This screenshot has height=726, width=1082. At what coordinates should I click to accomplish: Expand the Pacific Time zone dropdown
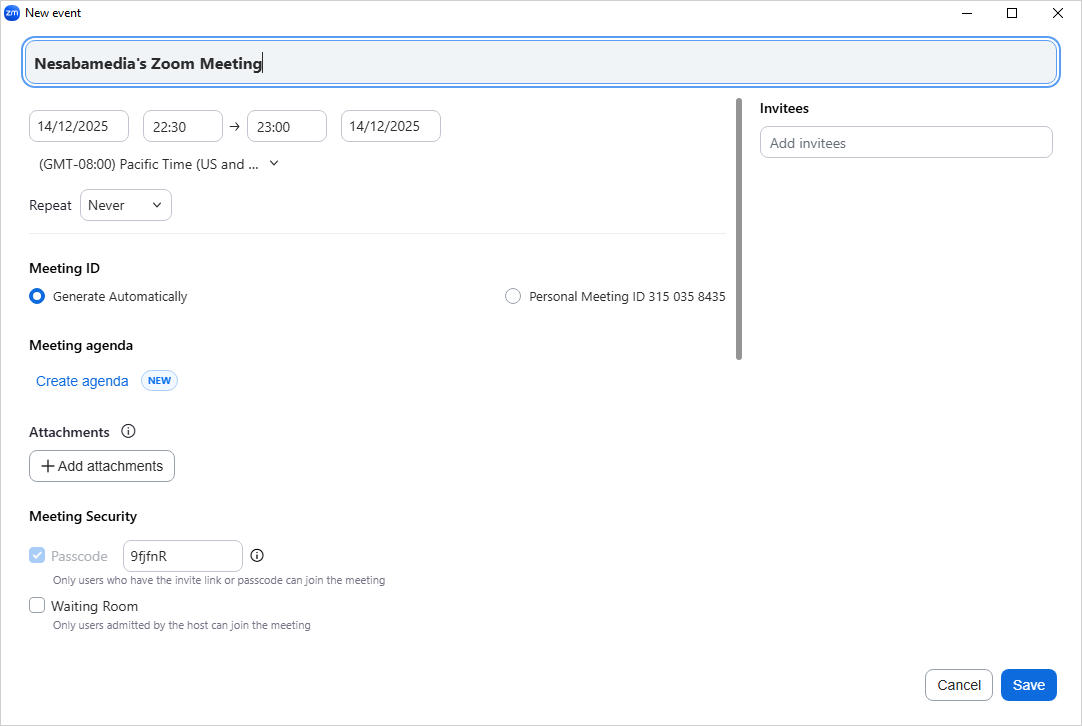pyautogui.click(x=158, y=164)
